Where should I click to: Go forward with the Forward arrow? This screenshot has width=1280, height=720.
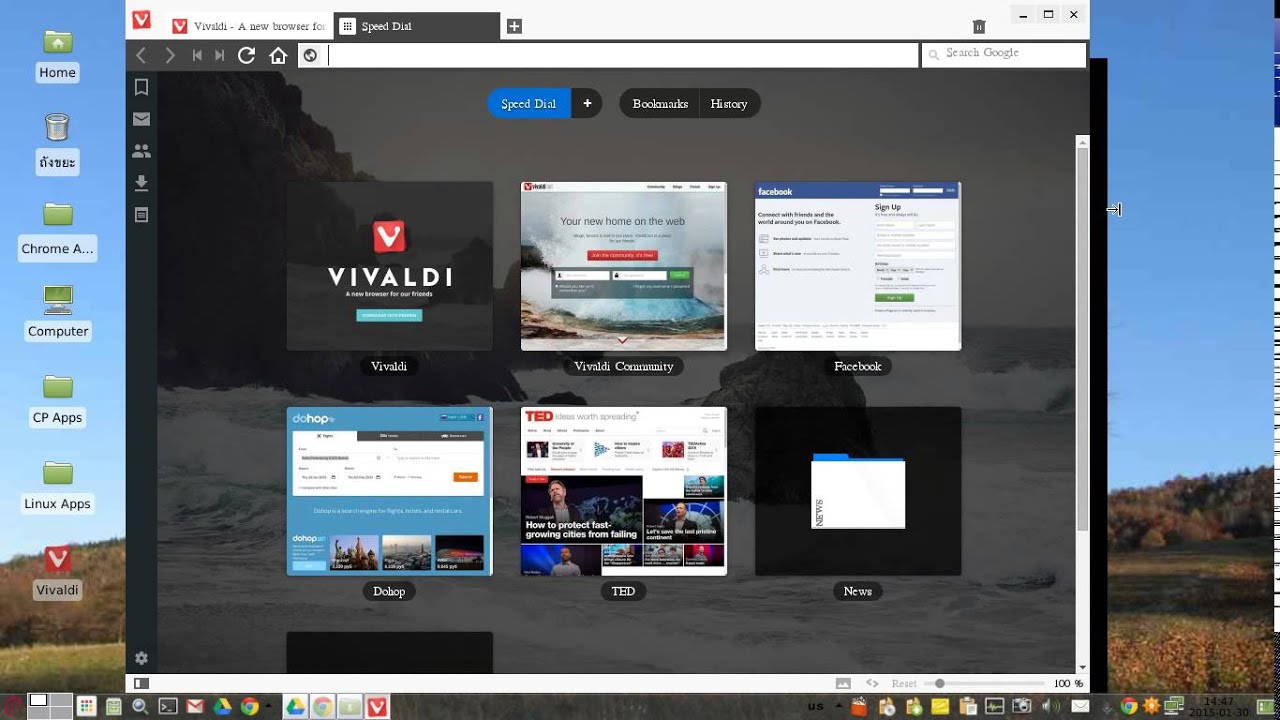pos(170,56)
